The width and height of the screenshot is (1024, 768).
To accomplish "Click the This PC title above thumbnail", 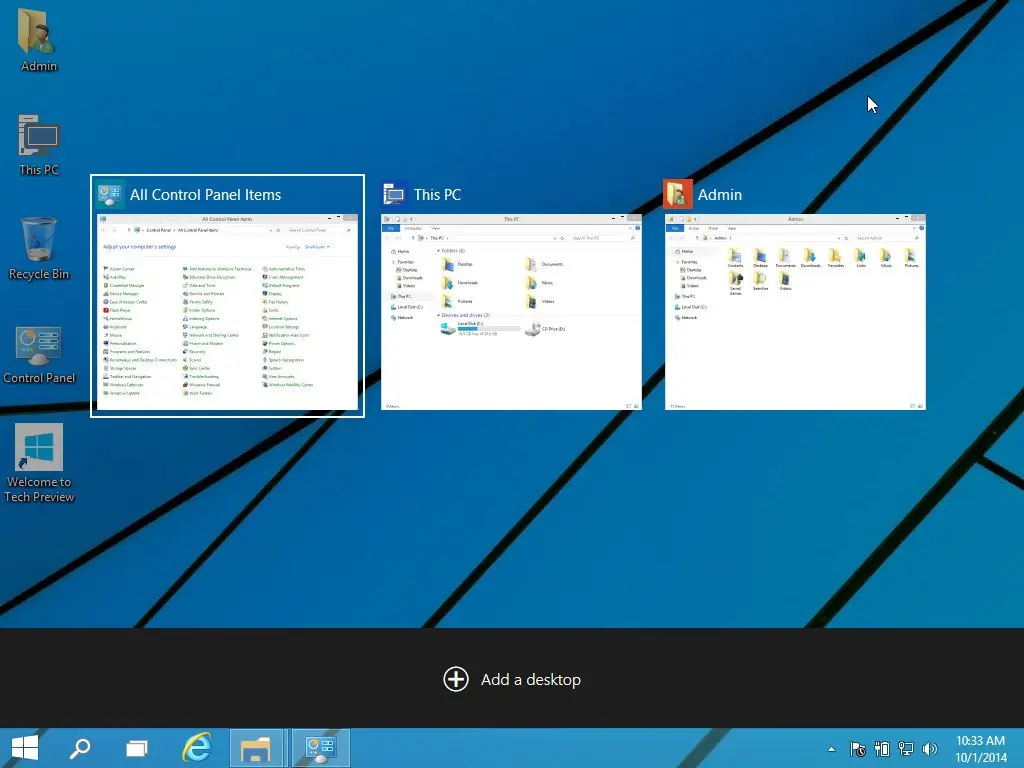I will [437, 195].
